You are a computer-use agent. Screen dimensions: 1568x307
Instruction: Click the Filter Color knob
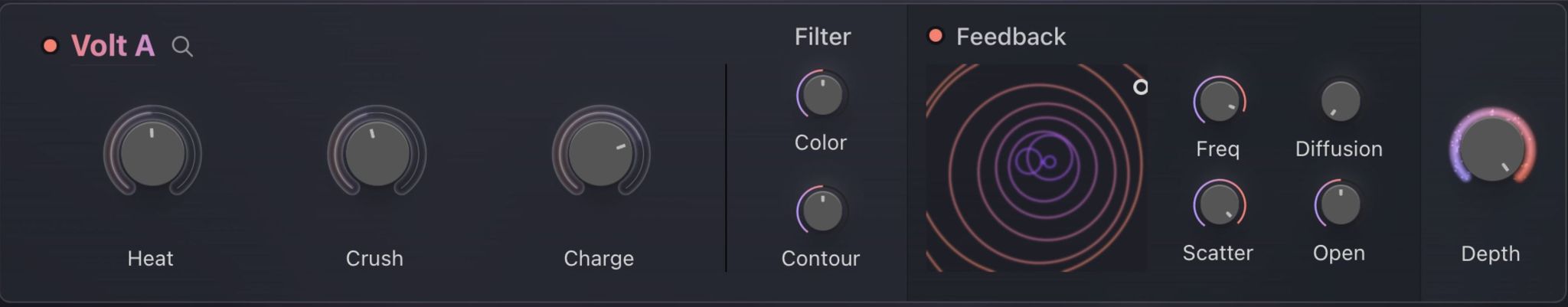pyautogui.click(x=822, y=96)
